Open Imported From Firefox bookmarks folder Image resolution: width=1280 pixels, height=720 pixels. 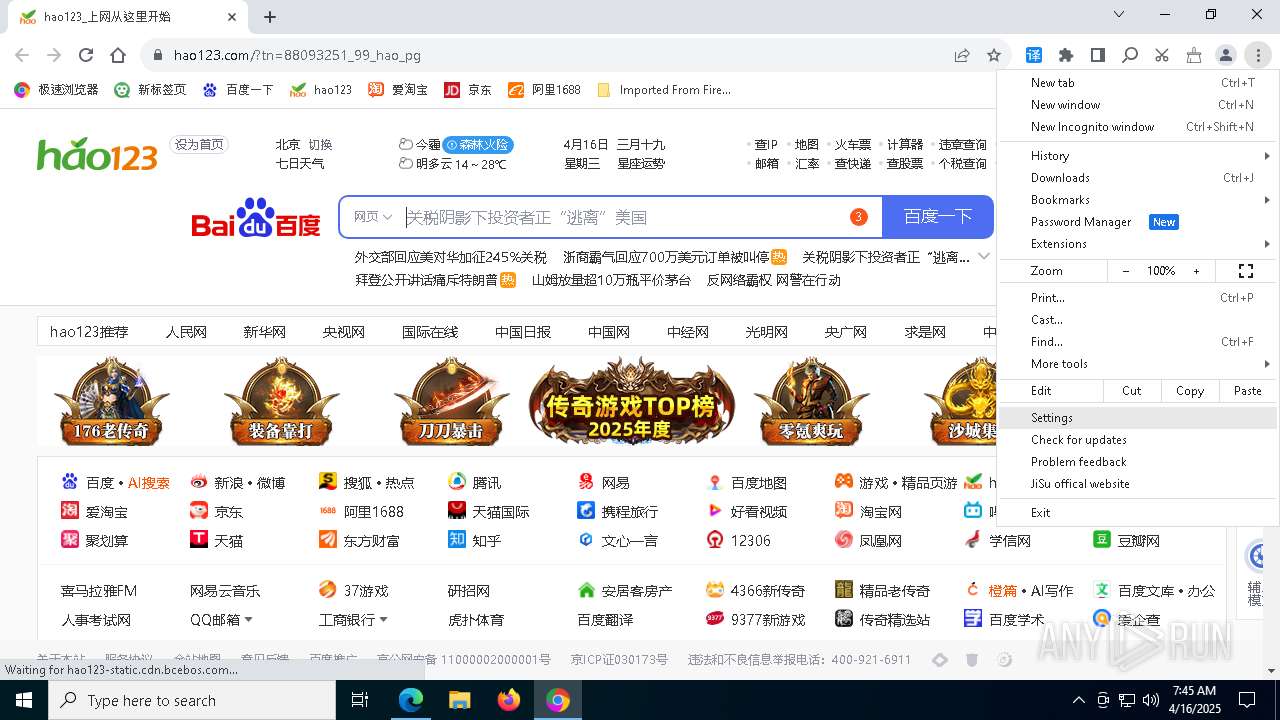664,89
